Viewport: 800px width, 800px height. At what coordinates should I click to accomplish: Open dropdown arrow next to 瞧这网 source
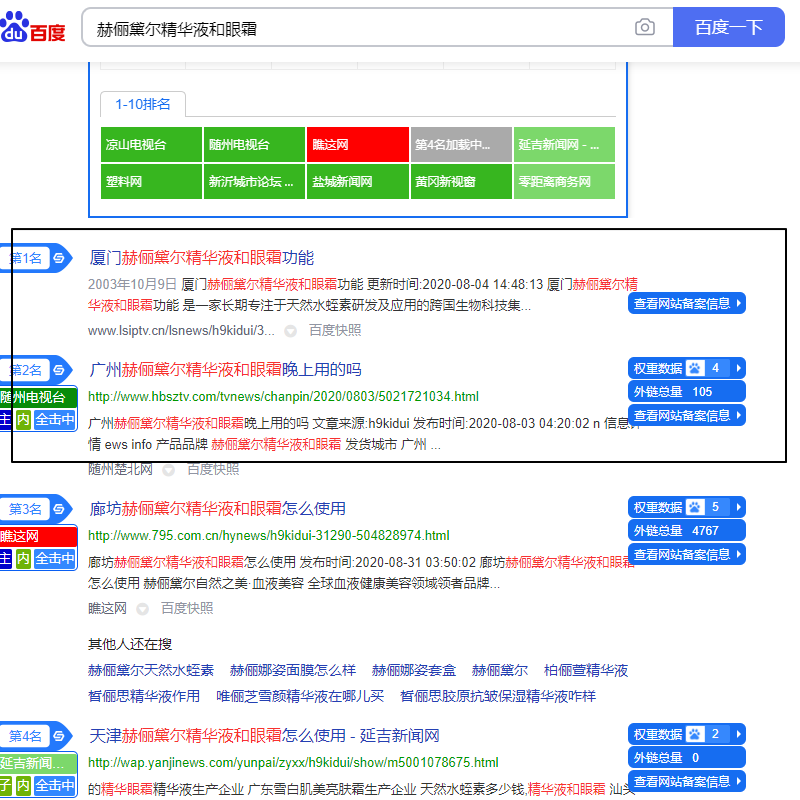point(142,609)
